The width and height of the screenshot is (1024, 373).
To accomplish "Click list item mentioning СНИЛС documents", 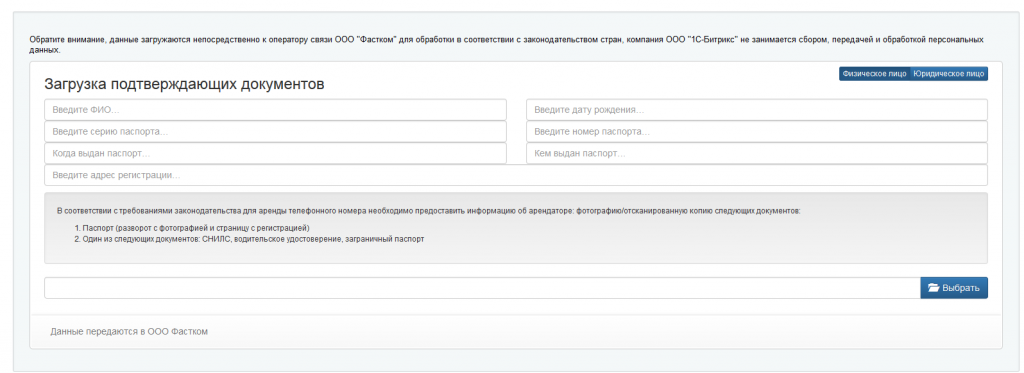I will click(x=249, y=239).
